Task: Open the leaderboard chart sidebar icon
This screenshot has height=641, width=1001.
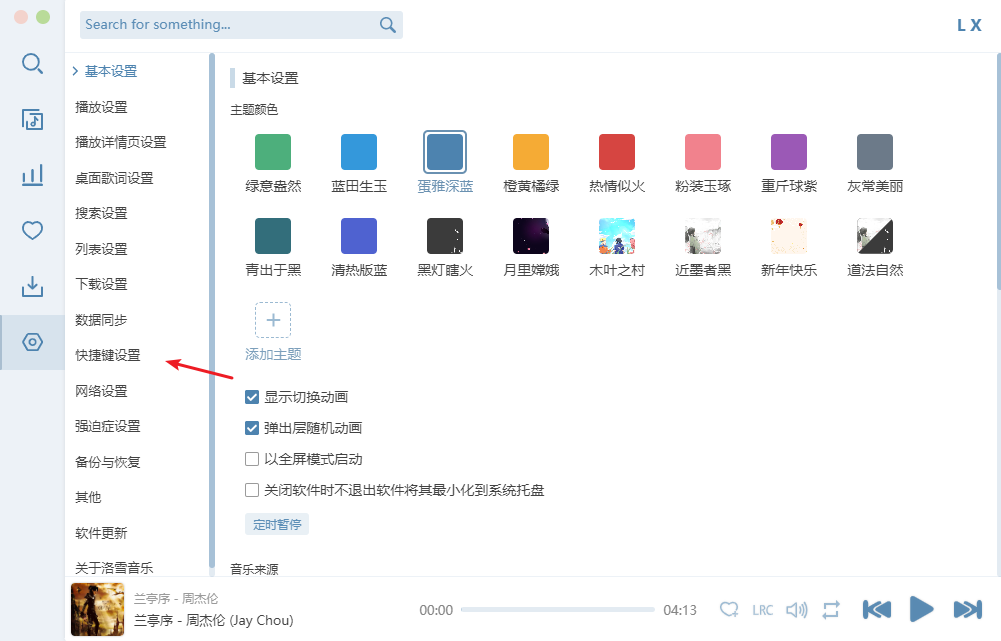Action: pyautogui.click(x=32, y=176)
